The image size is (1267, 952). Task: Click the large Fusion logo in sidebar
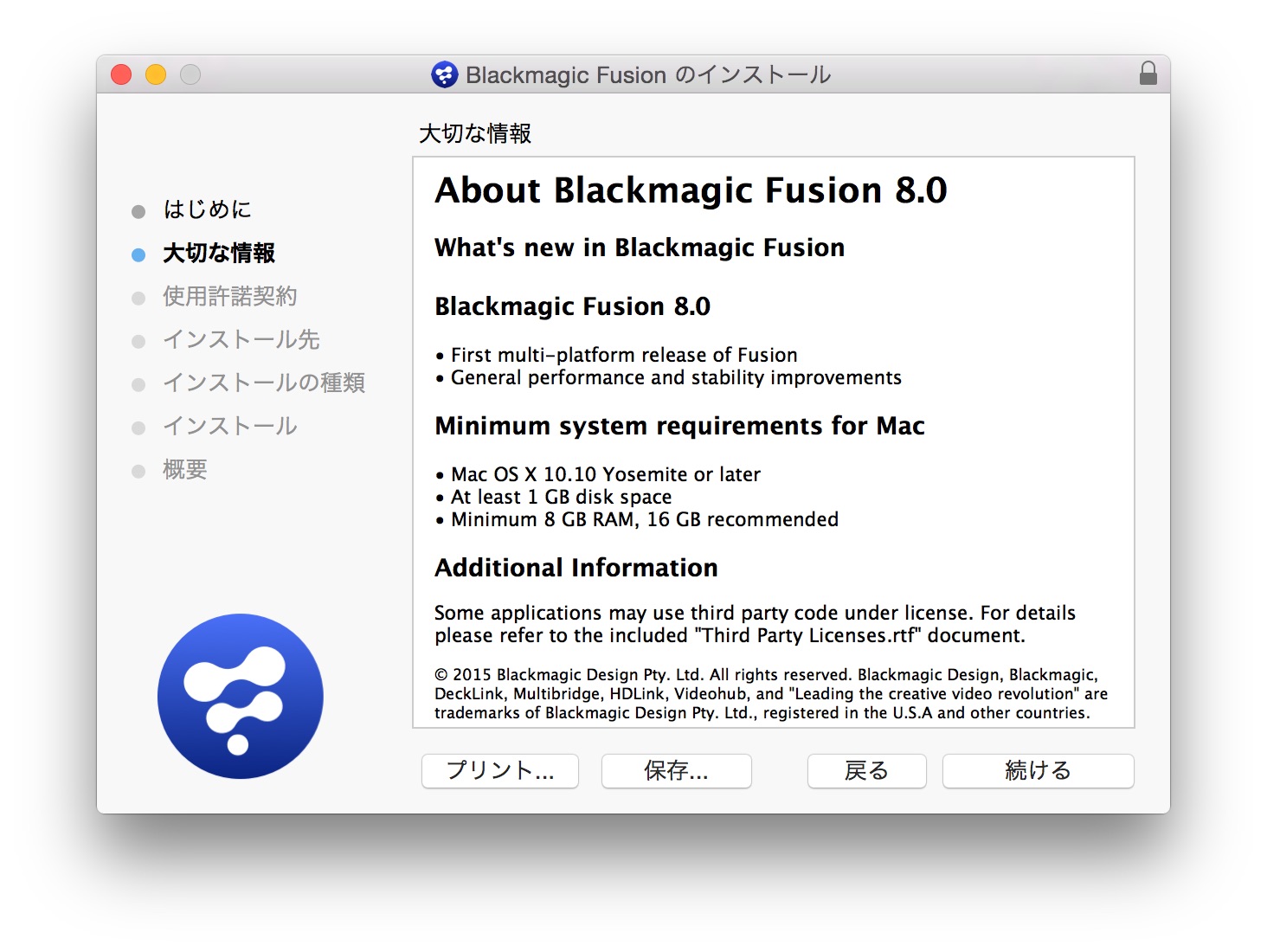click(x=241, y=696)
